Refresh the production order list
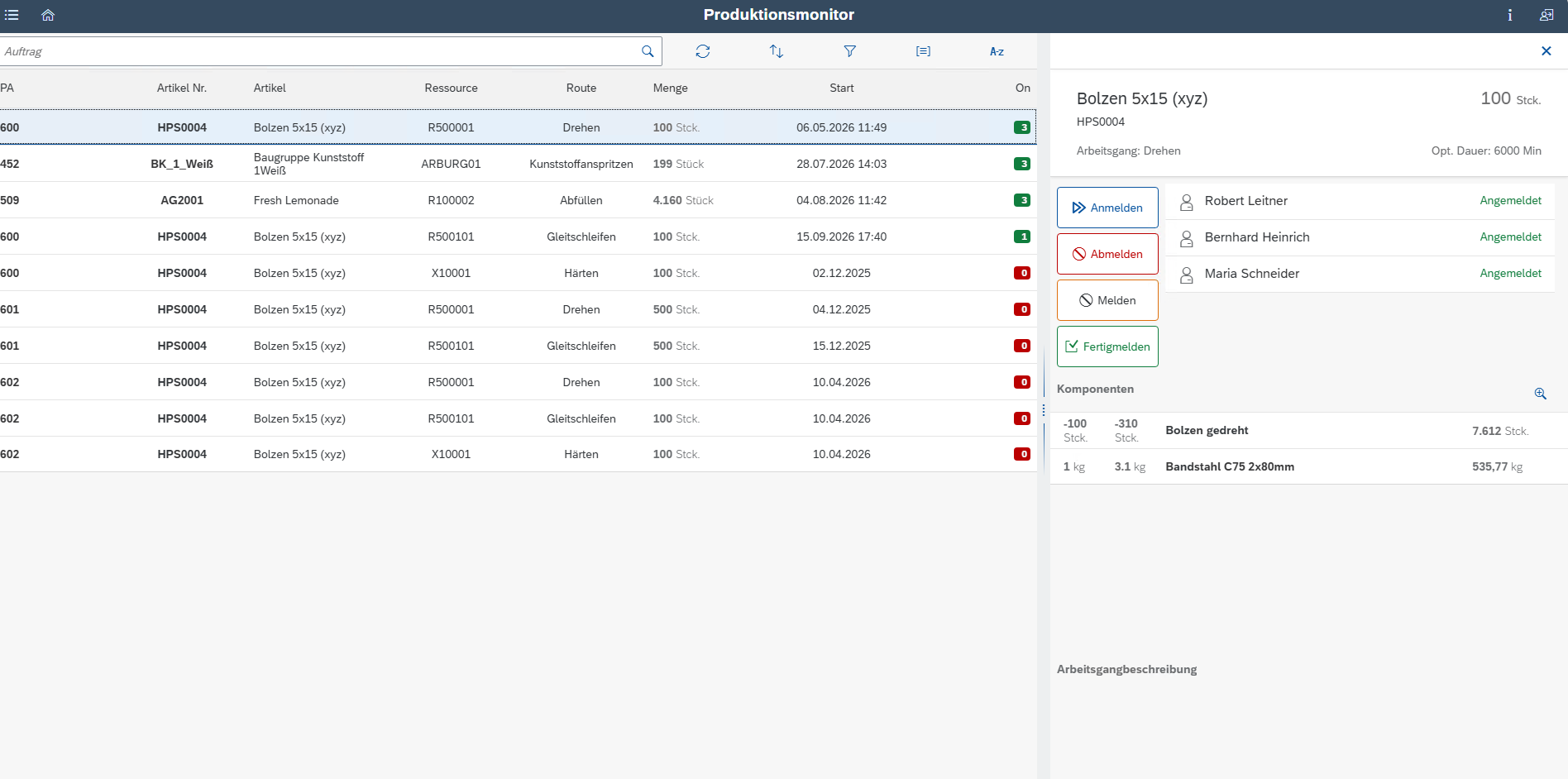This screenshot has height=779, width=1568. (x=703, y=51)
